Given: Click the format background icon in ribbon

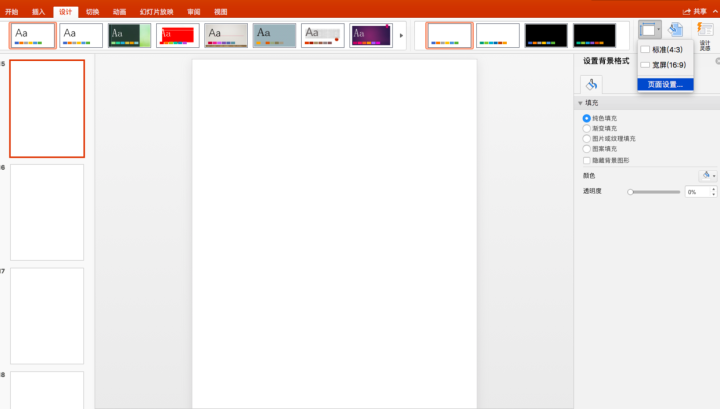Looking at the screenshot, I should 675,30.
